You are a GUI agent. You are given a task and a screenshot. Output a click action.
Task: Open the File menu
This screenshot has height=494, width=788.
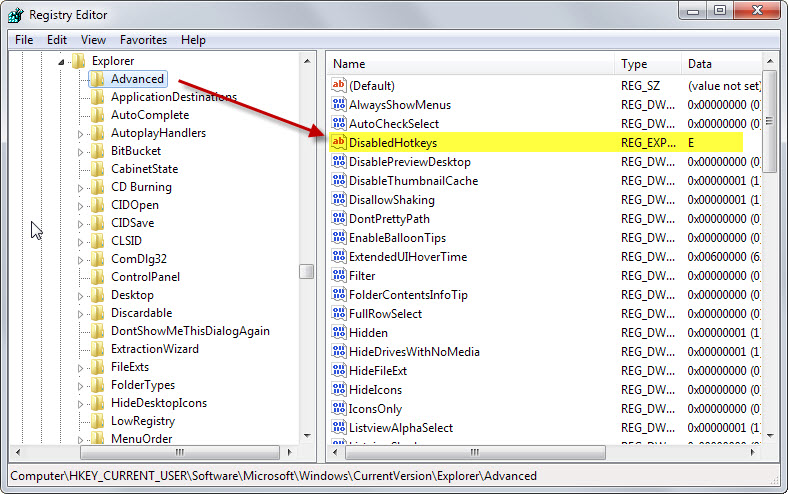click(x=24, y=40)
